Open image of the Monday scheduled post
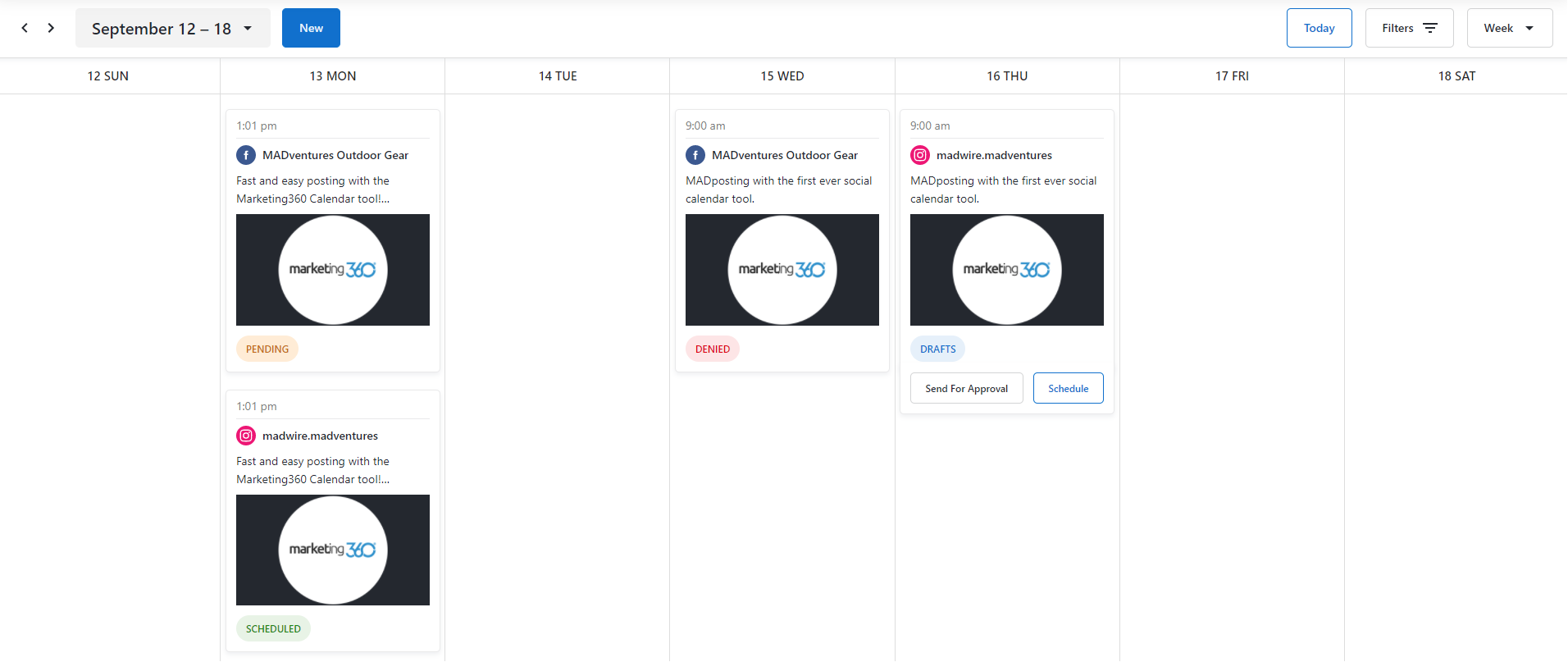Image resolution: width=1568 pixels, height=662 pixels. pyautogui.click(x=333, y=550)
